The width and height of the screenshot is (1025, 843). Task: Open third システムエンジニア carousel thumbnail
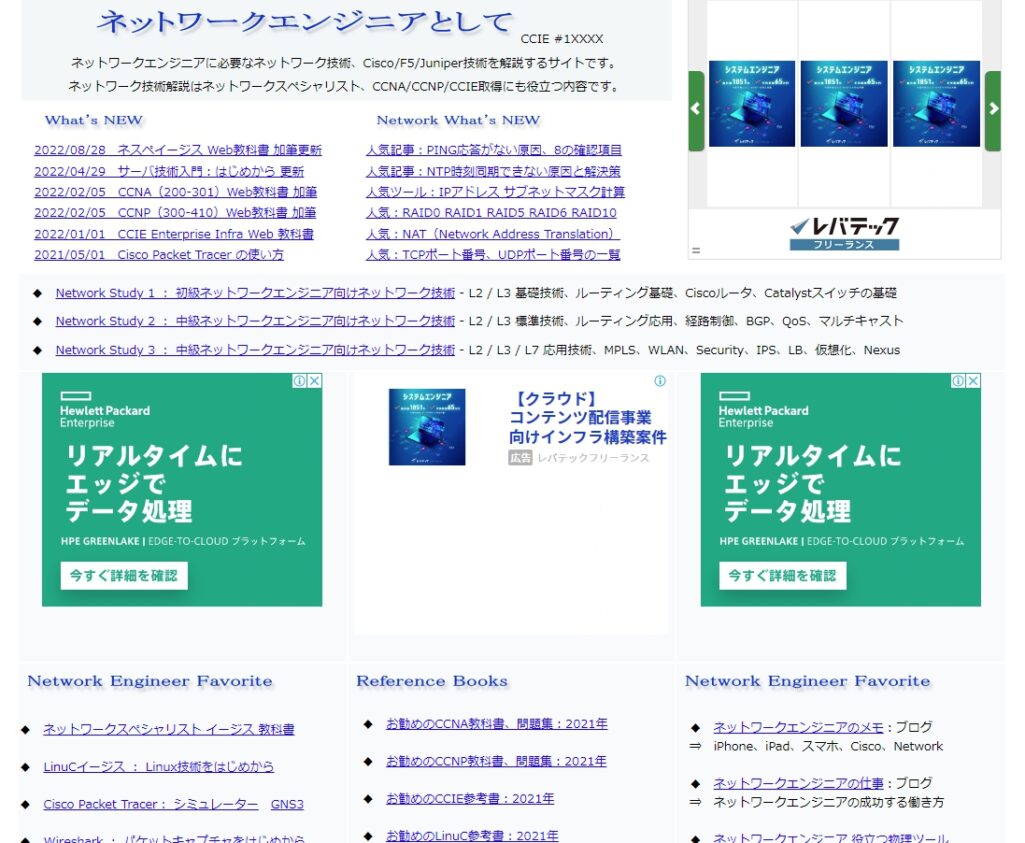point(936,104)
